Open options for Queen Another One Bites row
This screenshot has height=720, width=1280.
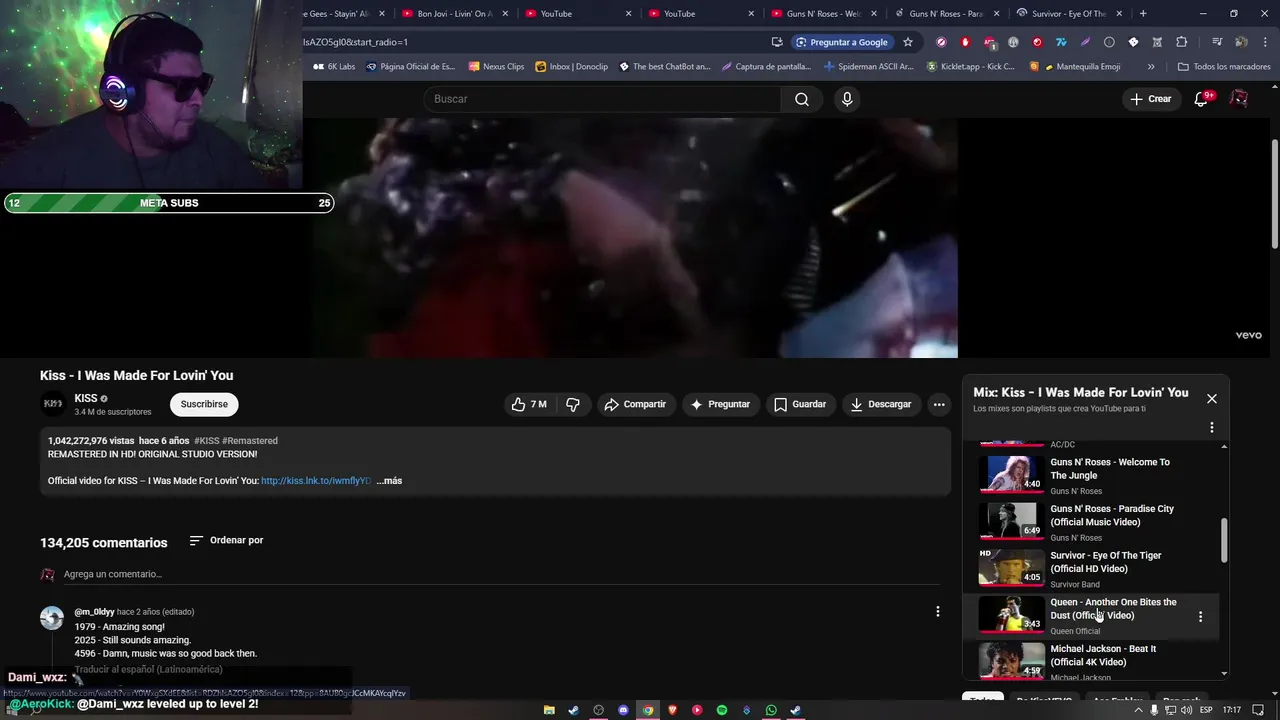click(1200, 616)
